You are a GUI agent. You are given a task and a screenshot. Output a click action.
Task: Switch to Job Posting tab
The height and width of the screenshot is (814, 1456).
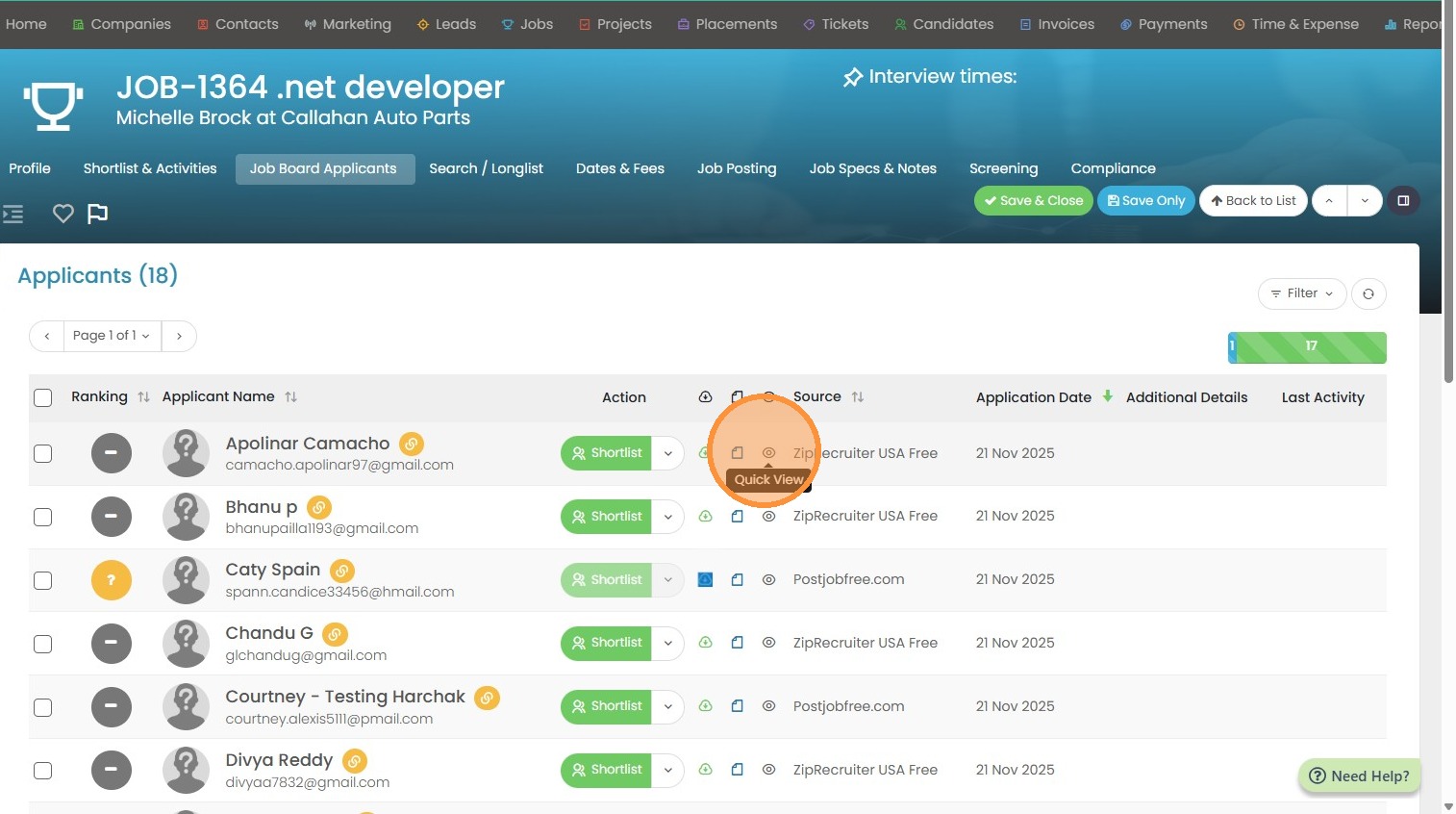tap(737, 168)
